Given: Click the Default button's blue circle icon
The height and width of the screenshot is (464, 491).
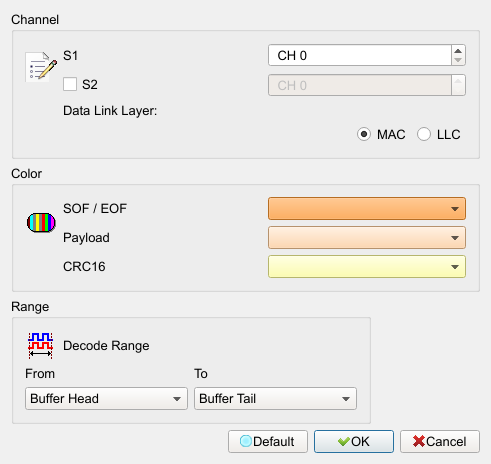Looking at the screenshot, I should [246, 441].
